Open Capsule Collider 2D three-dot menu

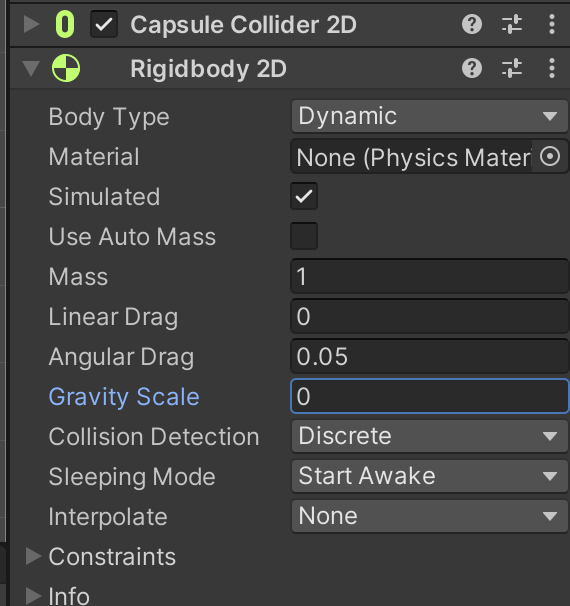(552, 25)
